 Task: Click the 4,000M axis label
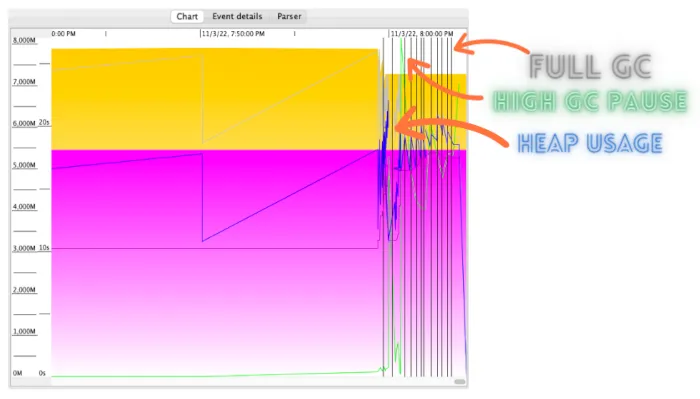pyautogui.click(x=24, y=207)
